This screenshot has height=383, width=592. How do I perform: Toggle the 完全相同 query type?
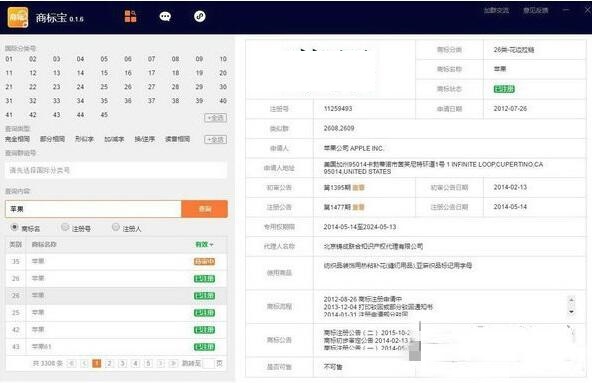(x=17, y=139)
